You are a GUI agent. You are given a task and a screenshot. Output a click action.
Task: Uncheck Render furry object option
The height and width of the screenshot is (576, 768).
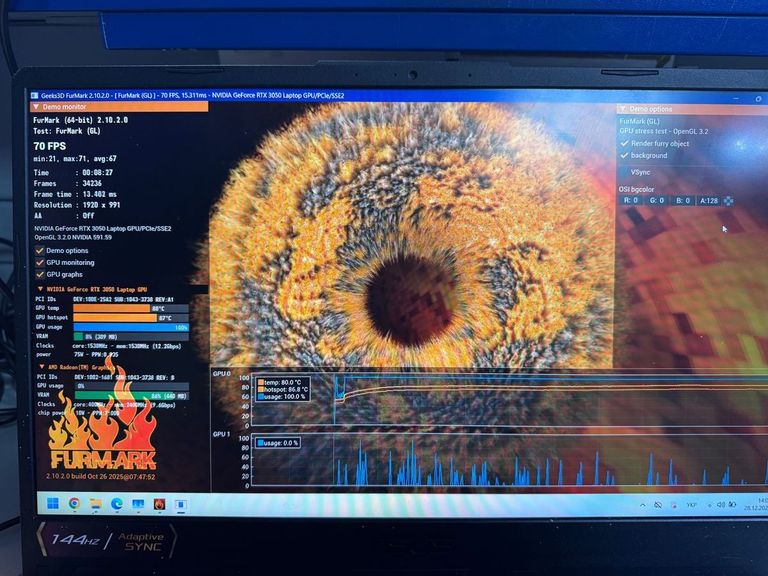(x=624, y=143)
